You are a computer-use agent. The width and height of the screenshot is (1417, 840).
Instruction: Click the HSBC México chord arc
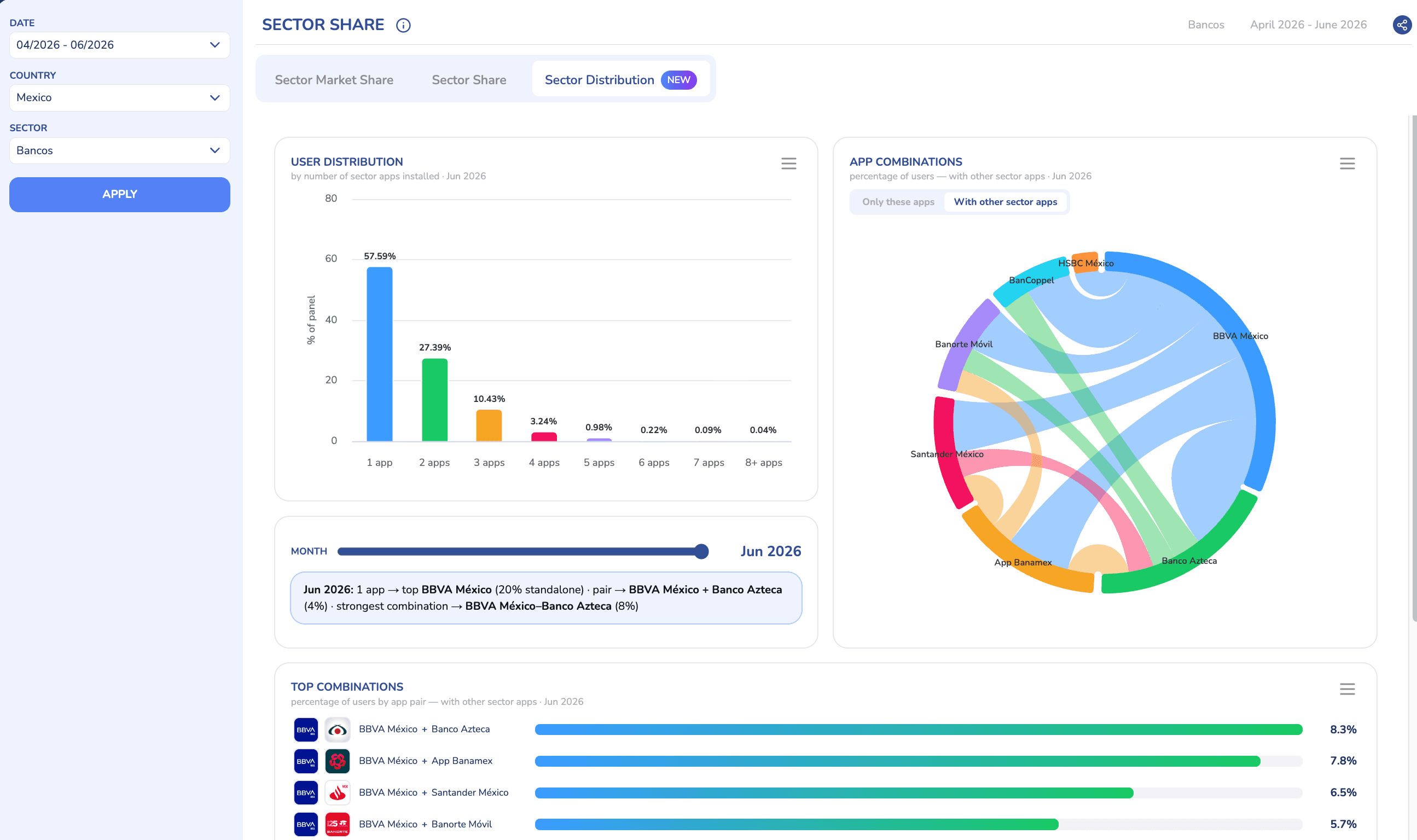1085,262
